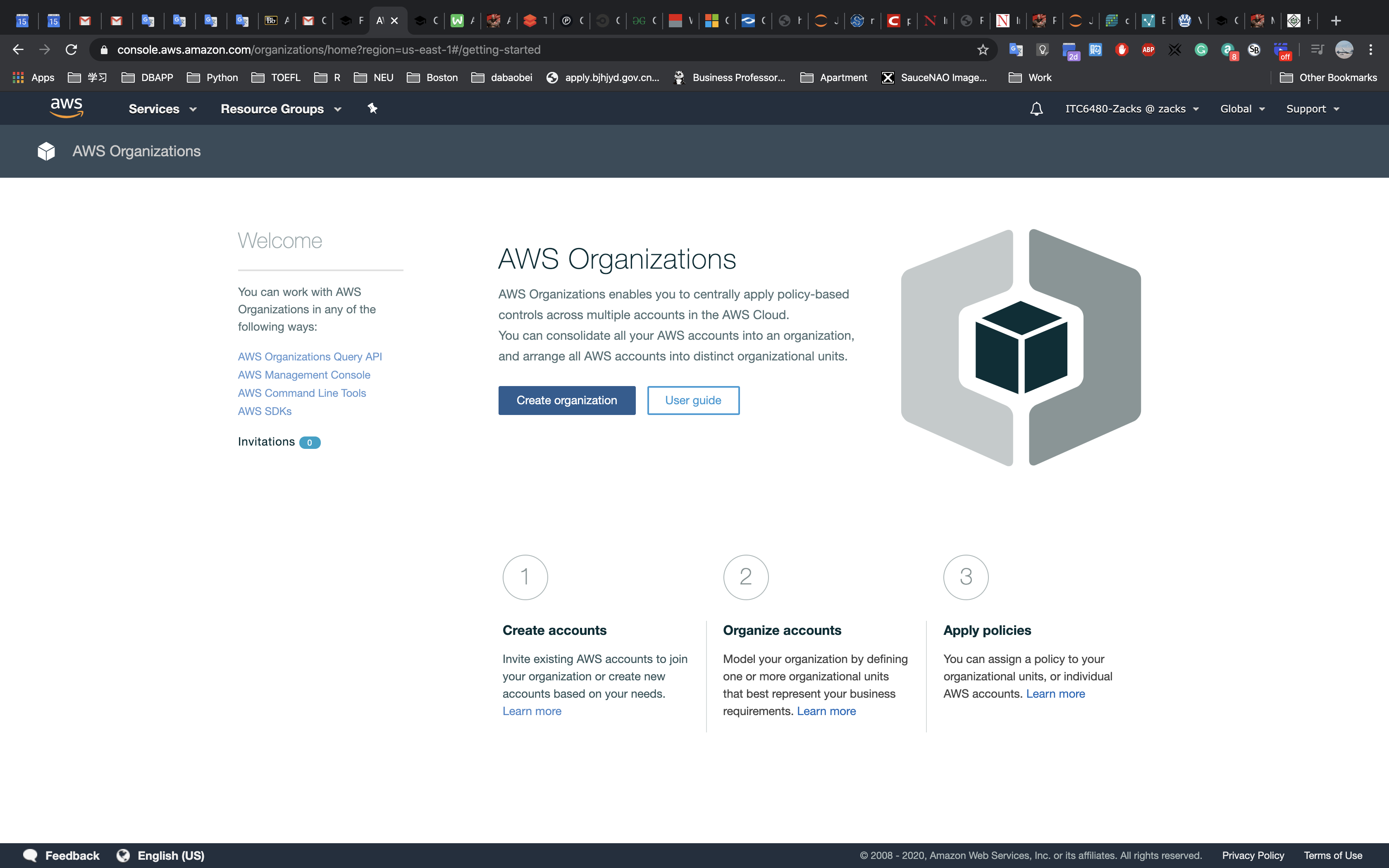The height and width of the screenshot is (868, 1389).
Task: Expand the Services dropdown menu
Action: pyautogui.click(x=162, y=109)
